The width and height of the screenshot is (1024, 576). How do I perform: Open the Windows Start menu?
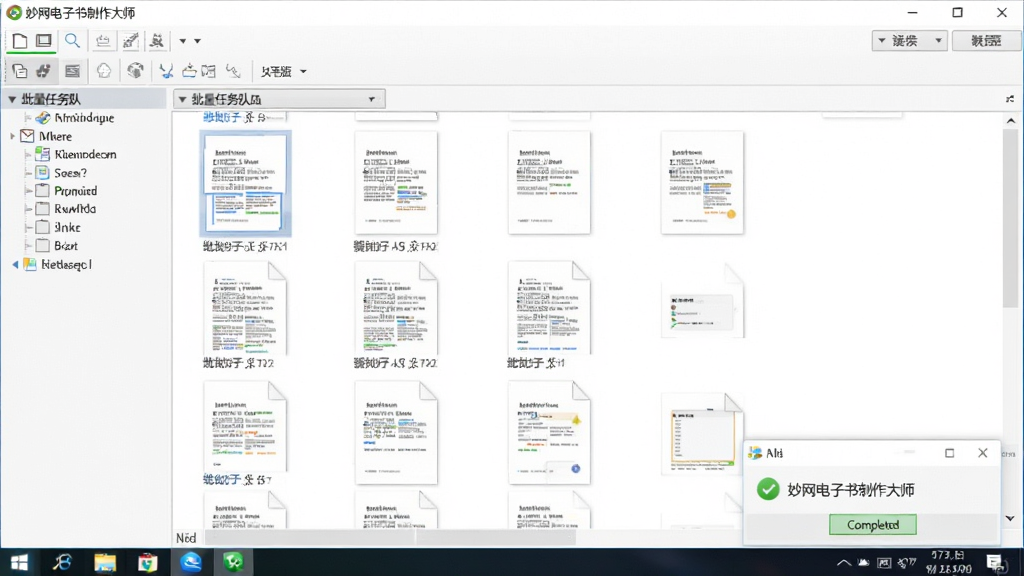(20, 562)
